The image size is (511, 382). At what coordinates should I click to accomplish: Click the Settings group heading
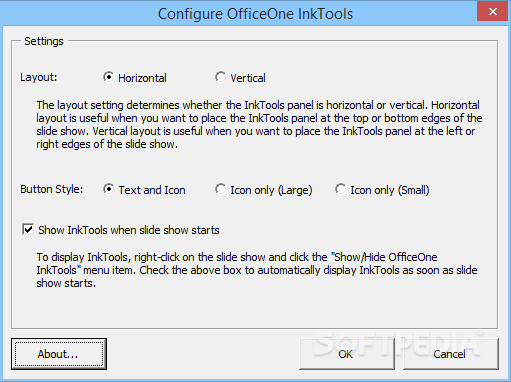(44, 41)
